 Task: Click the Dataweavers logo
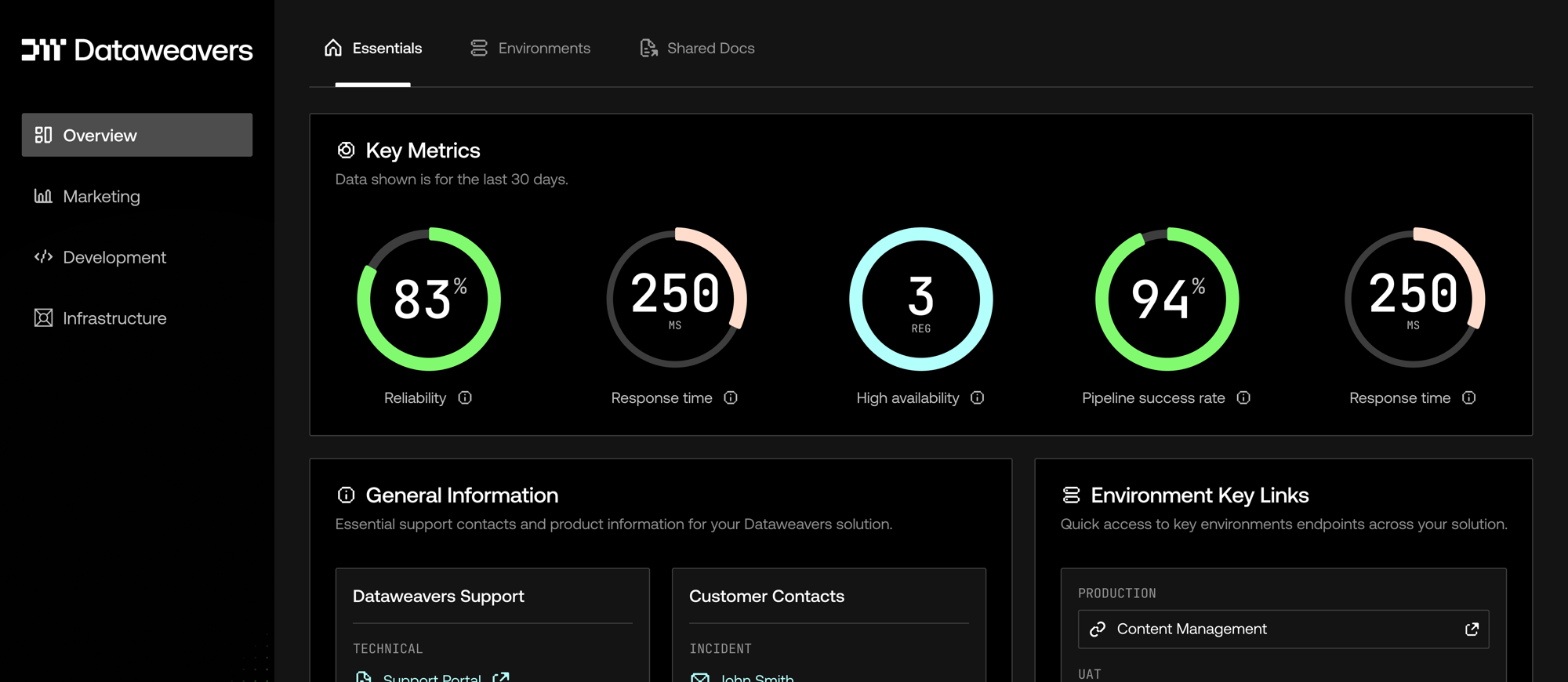coord(136,50)
